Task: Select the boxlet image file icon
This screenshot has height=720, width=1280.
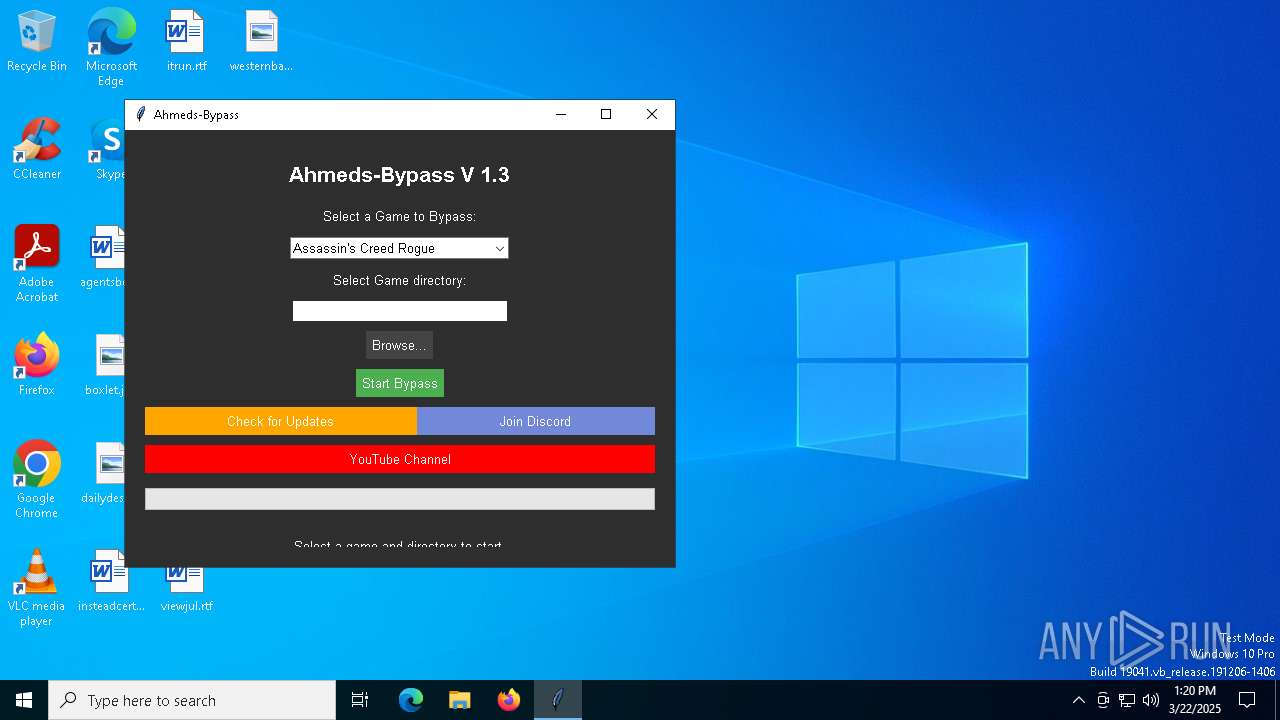Action: pyautogui.click(x=107, y=364)
